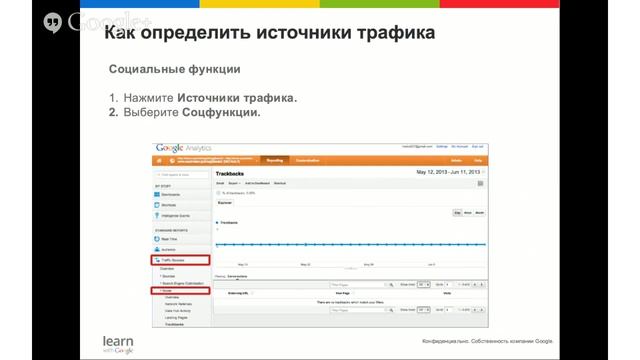Click the upper next page arrow
This screenshot has width=640, height=360.
(x=482, y=284)
